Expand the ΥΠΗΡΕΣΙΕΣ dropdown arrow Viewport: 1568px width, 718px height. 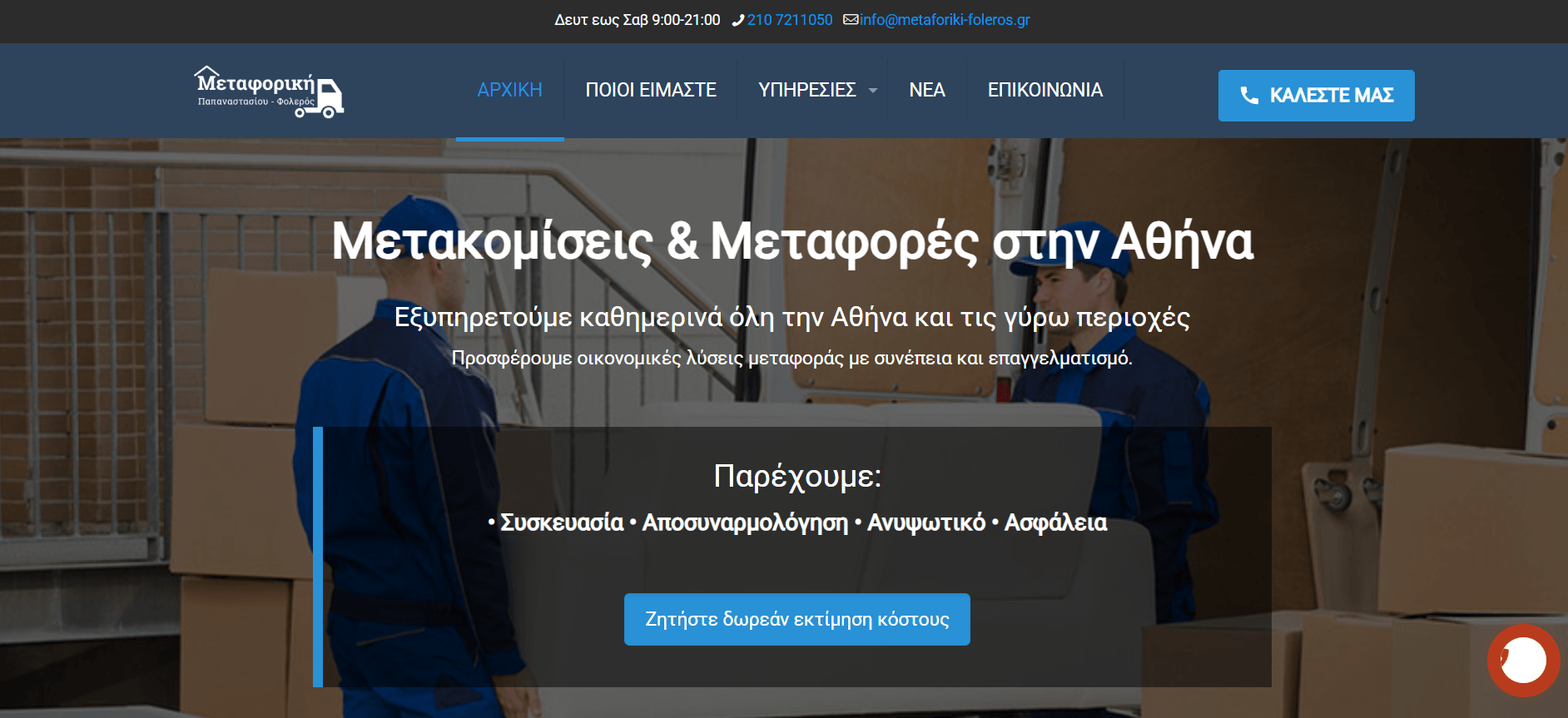click(x=873, y=91)
